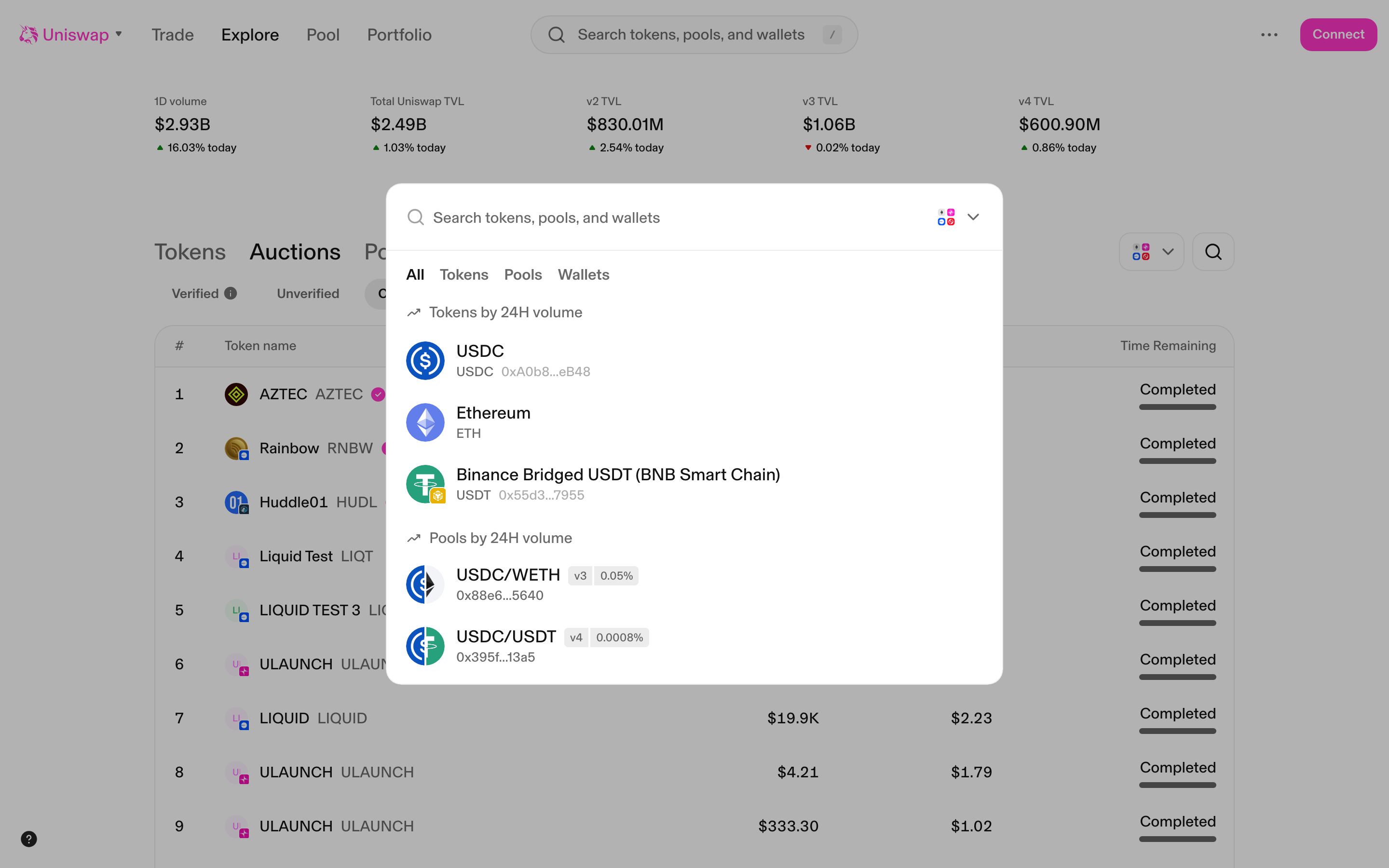Image resolution: width=1389 pixels, height=868 pixels.
Task: Click the Connect button
Action: [x=1338, y=34]
